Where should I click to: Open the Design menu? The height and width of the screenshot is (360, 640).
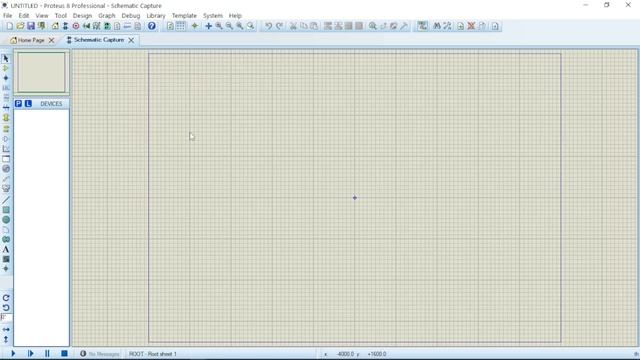coord(82,16)
